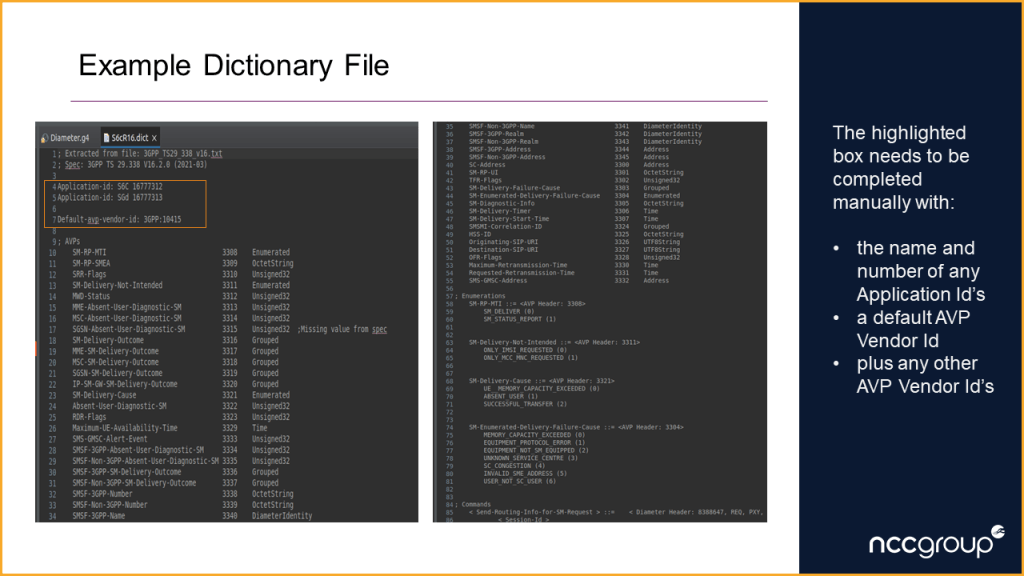Click the SMSF-3GPP-Name entry at line 34
Viewport: 1024px width, 576px height.
coord(100,516)
